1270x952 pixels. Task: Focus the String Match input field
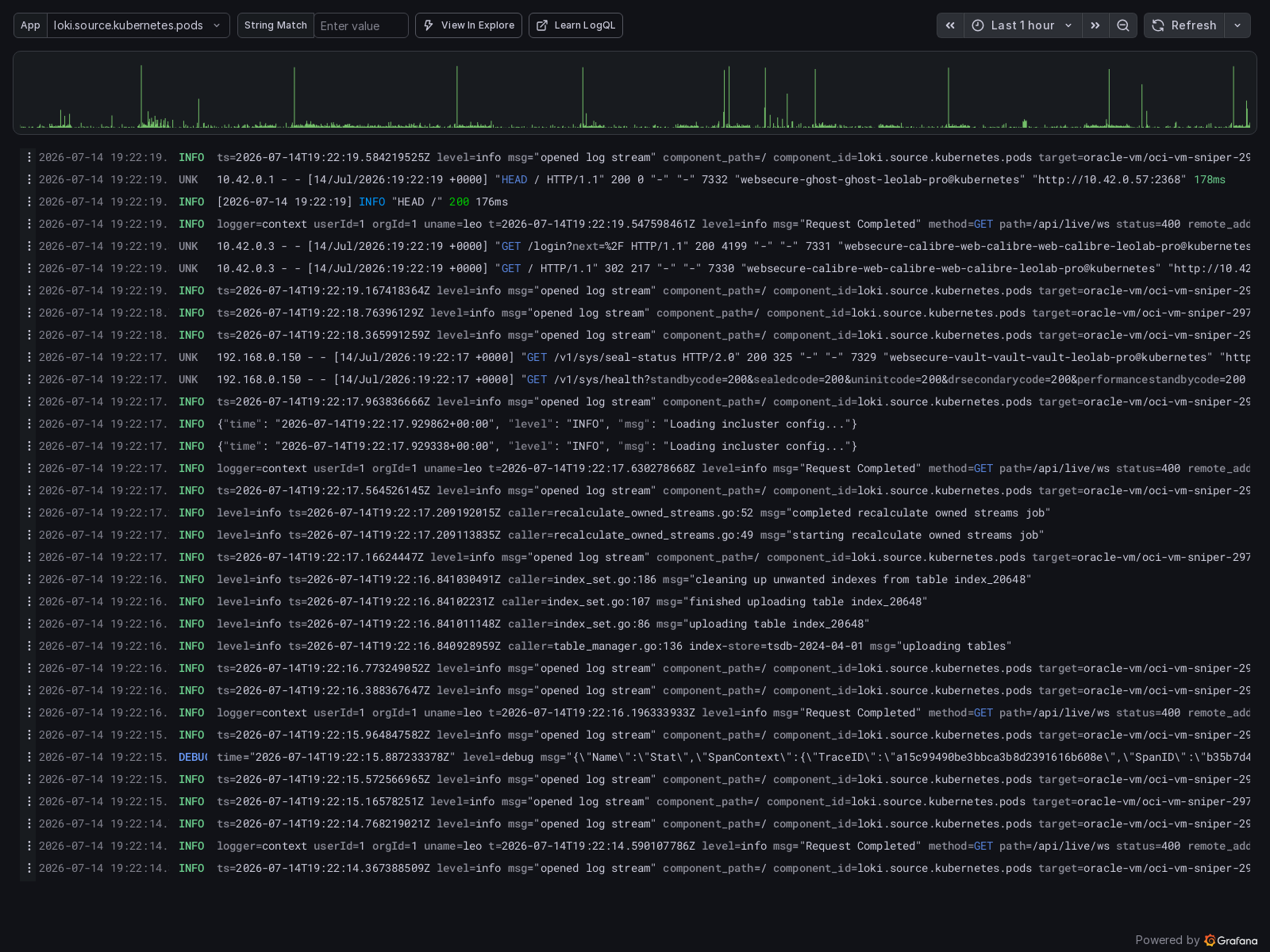click(361, 25)
